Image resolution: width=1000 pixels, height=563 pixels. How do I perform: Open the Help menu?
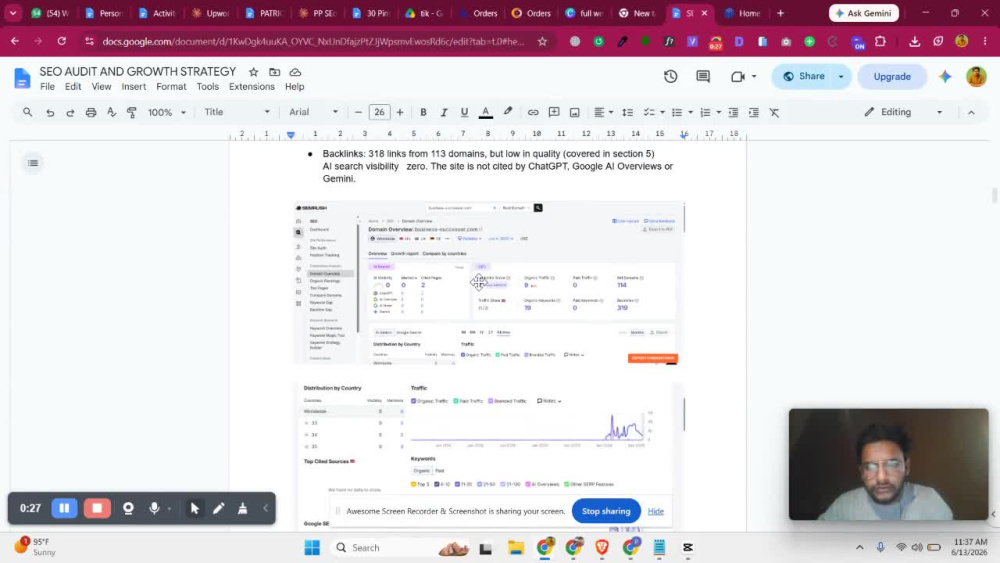pos(294,87)
